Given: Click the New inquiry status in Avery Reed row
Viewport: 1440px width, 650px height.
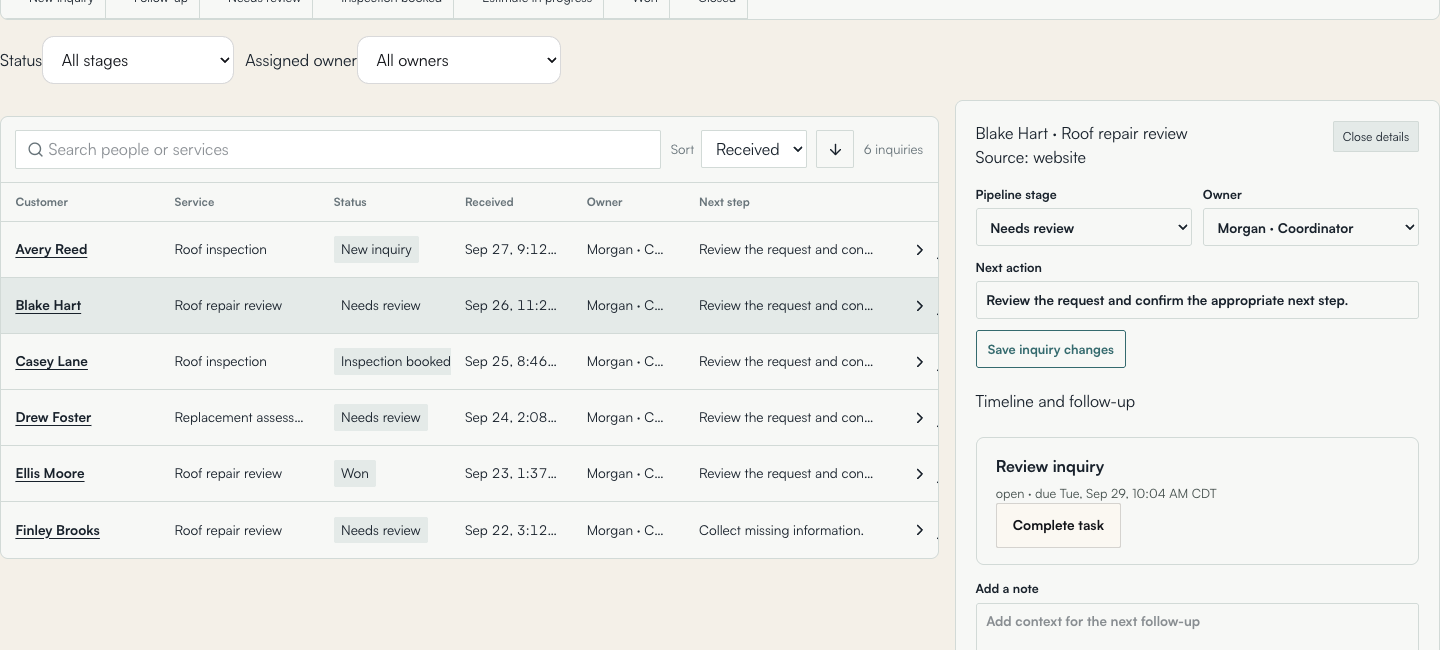Looking at the screenshot, I should tap(376, 250).
